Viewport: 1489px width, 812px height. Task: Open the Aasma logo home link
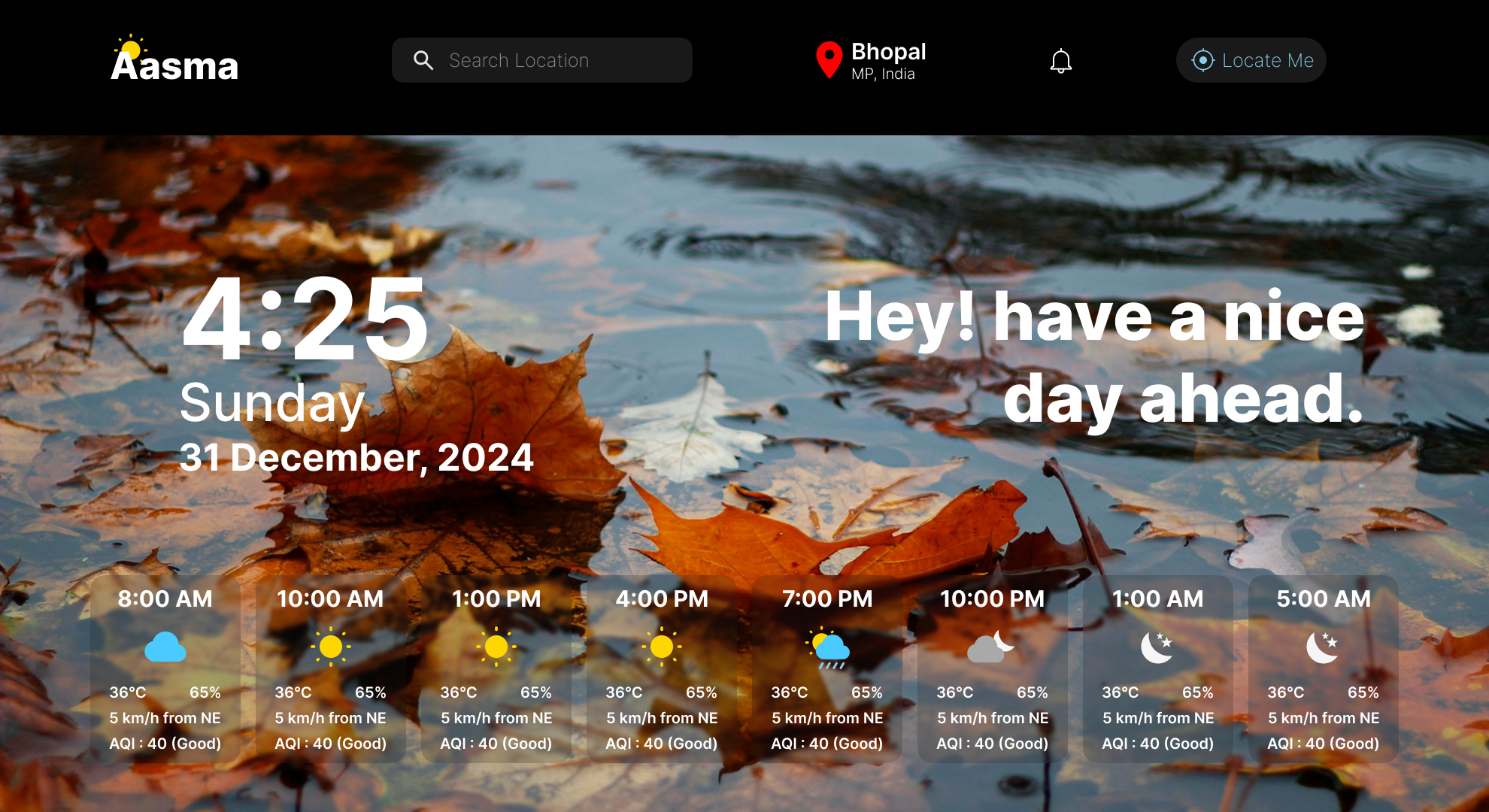(x=174, y=60)
